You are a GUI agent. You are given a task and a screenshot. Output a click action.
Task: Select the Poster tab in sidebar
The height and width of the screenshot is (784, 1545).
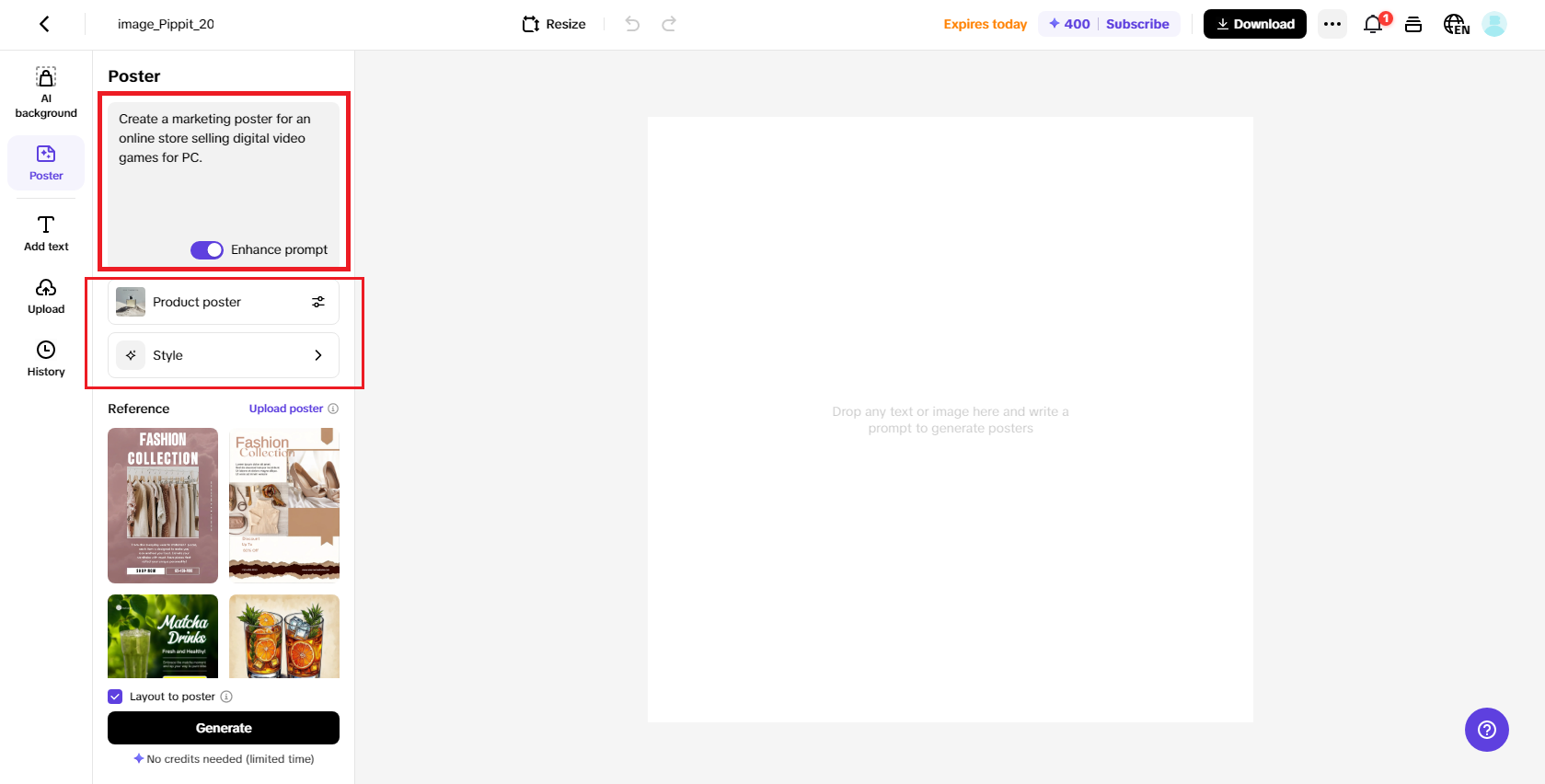click(46, 162)
